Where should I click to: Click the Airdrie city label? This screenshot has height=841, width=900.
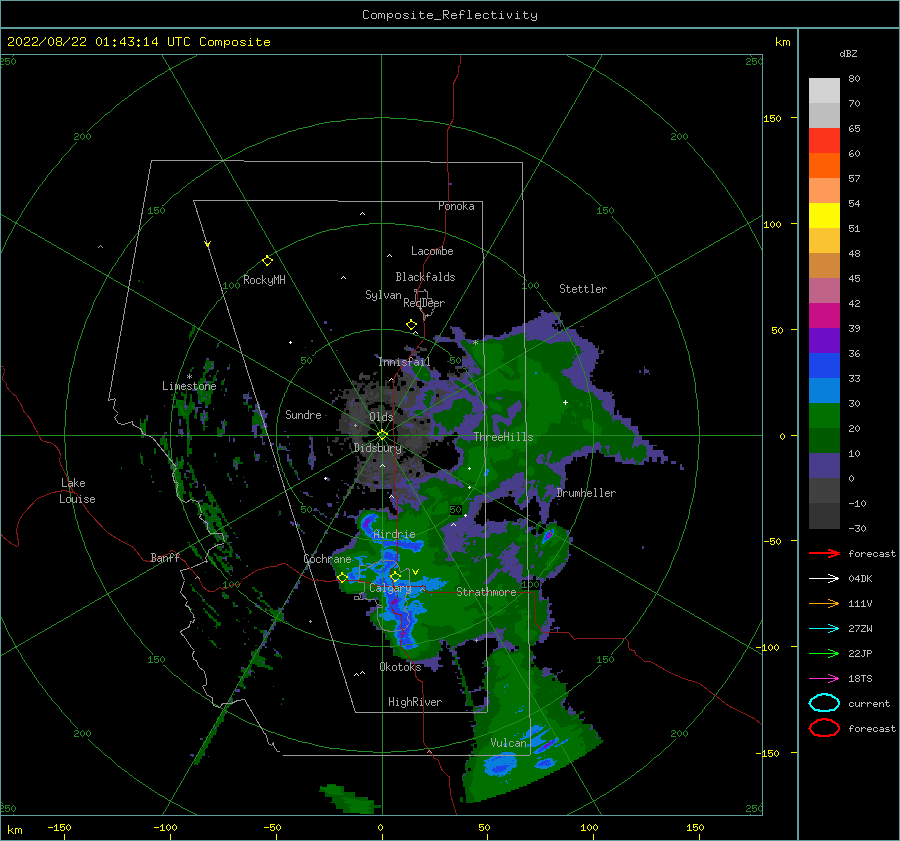[394, 534]
